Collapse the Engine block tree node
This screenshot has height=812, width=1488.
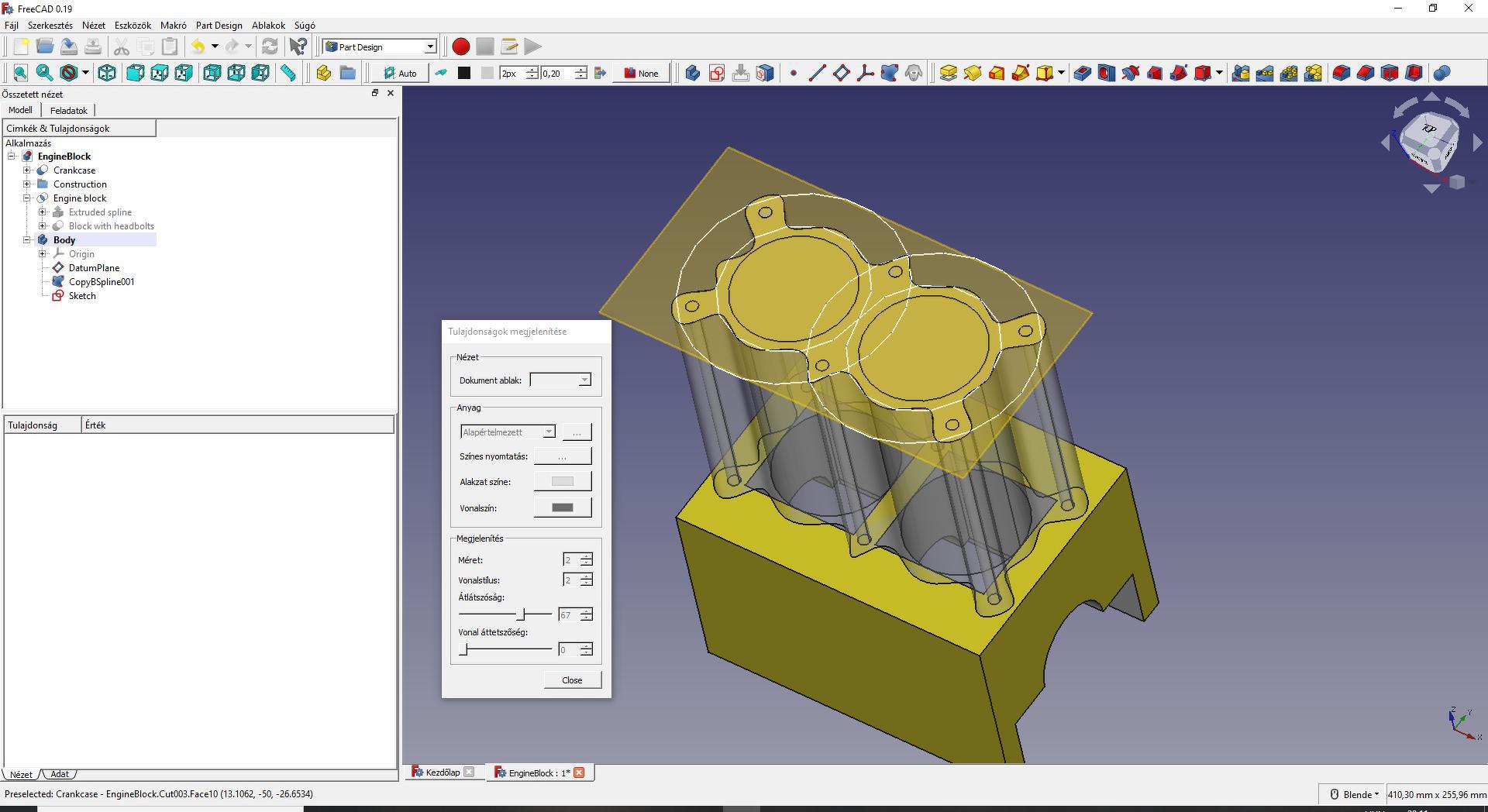pyautogui.click(x=27, y=198)
